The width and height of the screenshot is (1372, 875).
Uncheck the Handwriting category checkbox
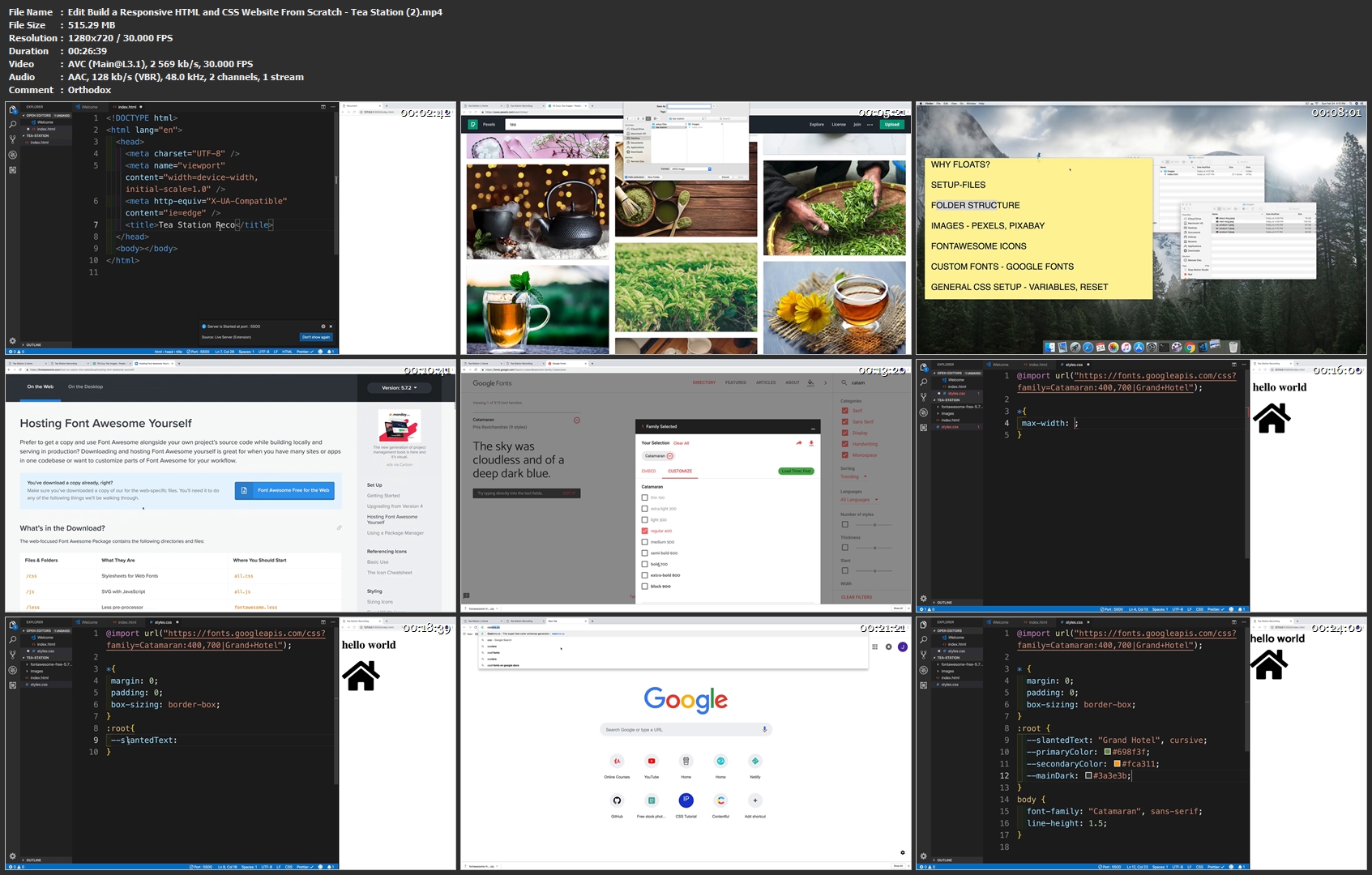pyautogui.click(x=844, y=444)
